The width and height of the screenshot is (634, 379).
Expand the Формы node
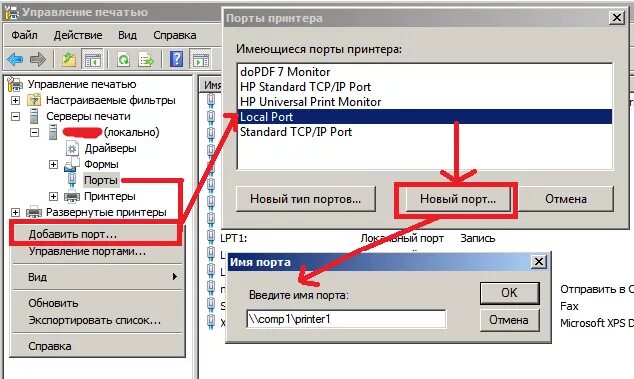tap(53, 164)
